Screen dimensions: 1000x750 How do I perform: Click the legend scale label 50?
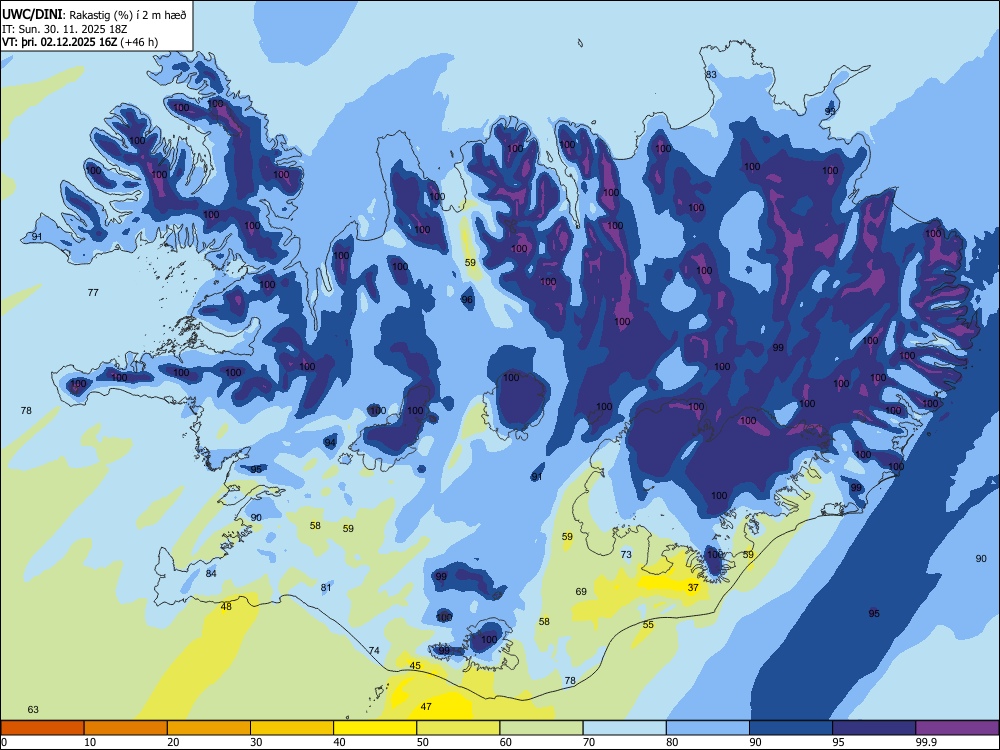pos(423,742)
